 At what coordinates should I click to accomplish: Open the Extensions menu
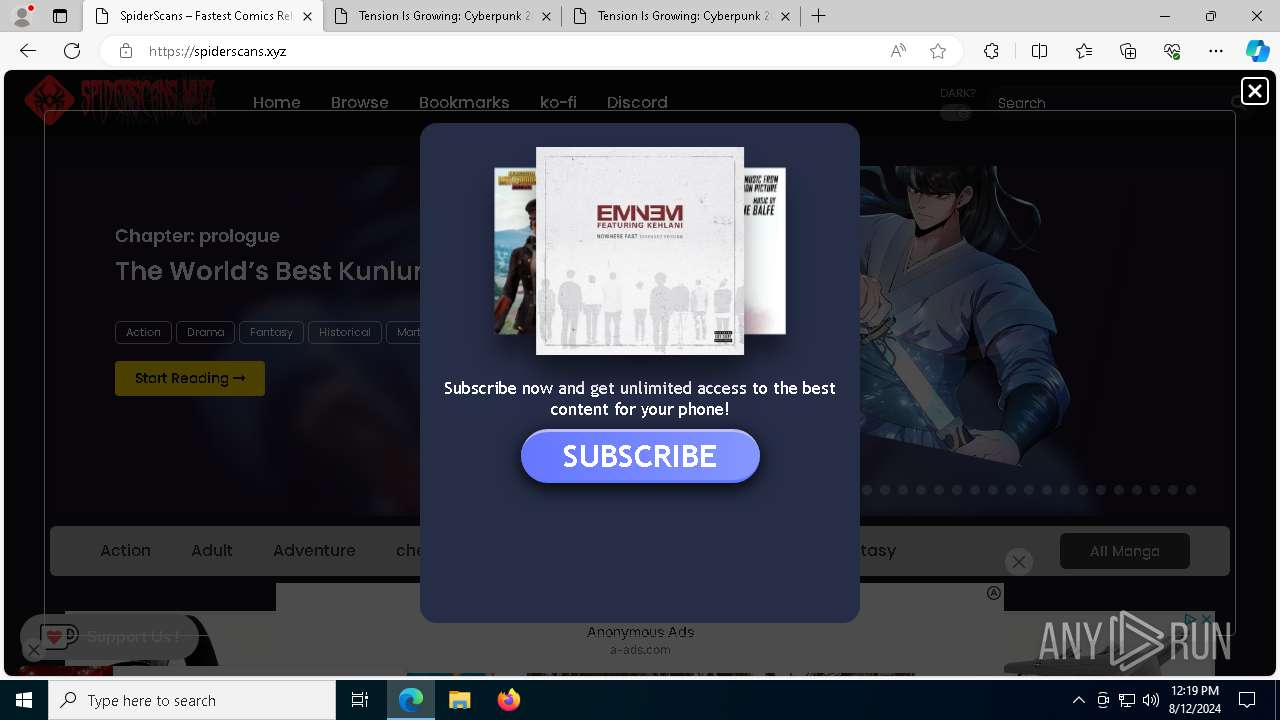(991, 51)
